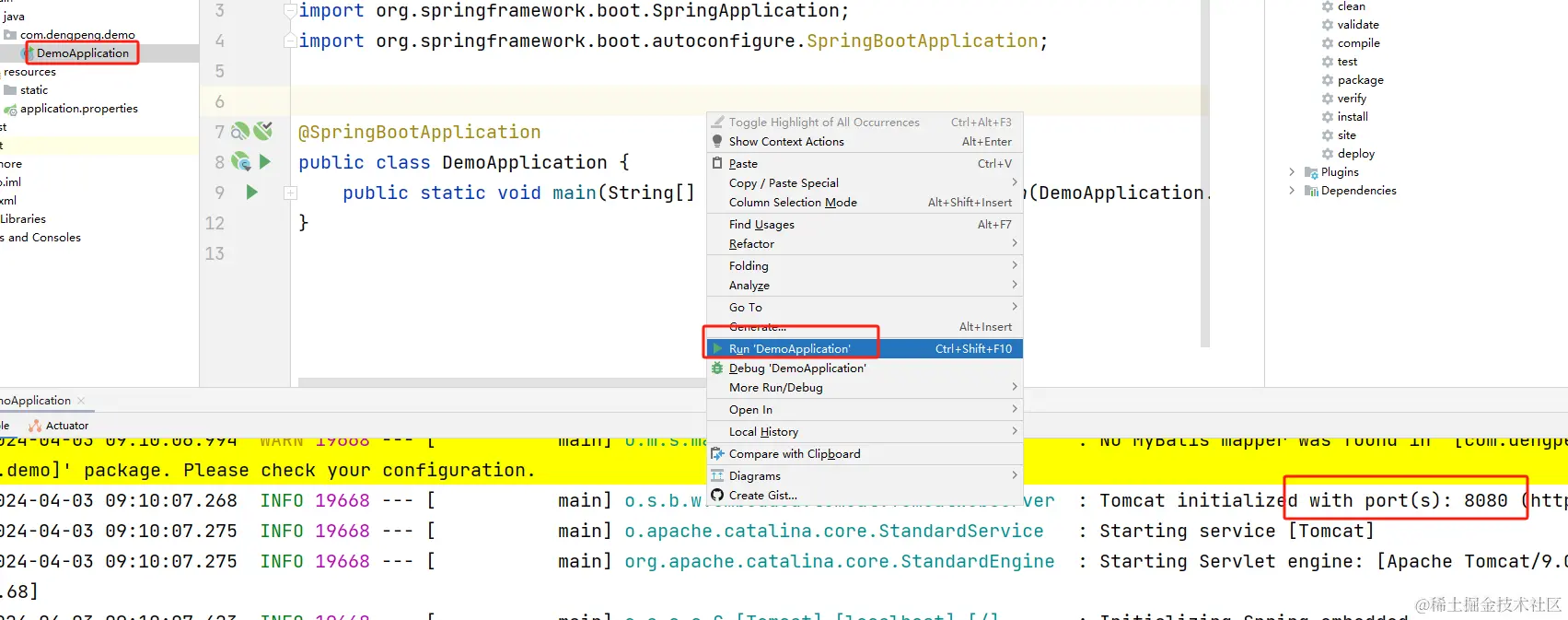
Task: Choose Debug 'DemoApplication' menu item
Action: pos(865,368)
